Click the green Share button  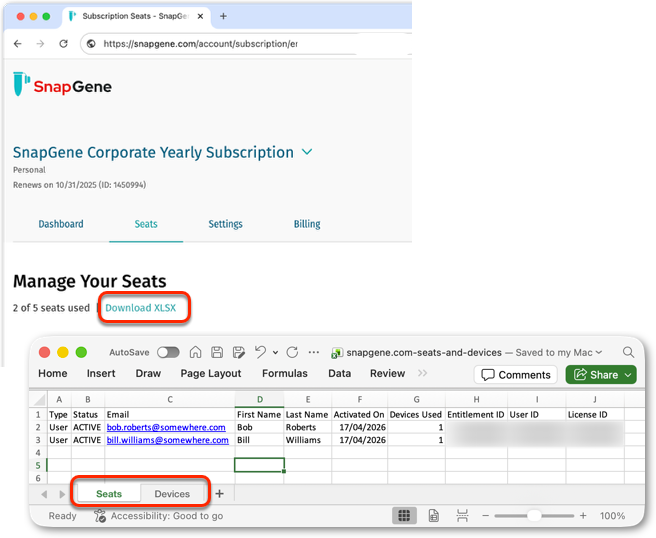tap(601, 374)
